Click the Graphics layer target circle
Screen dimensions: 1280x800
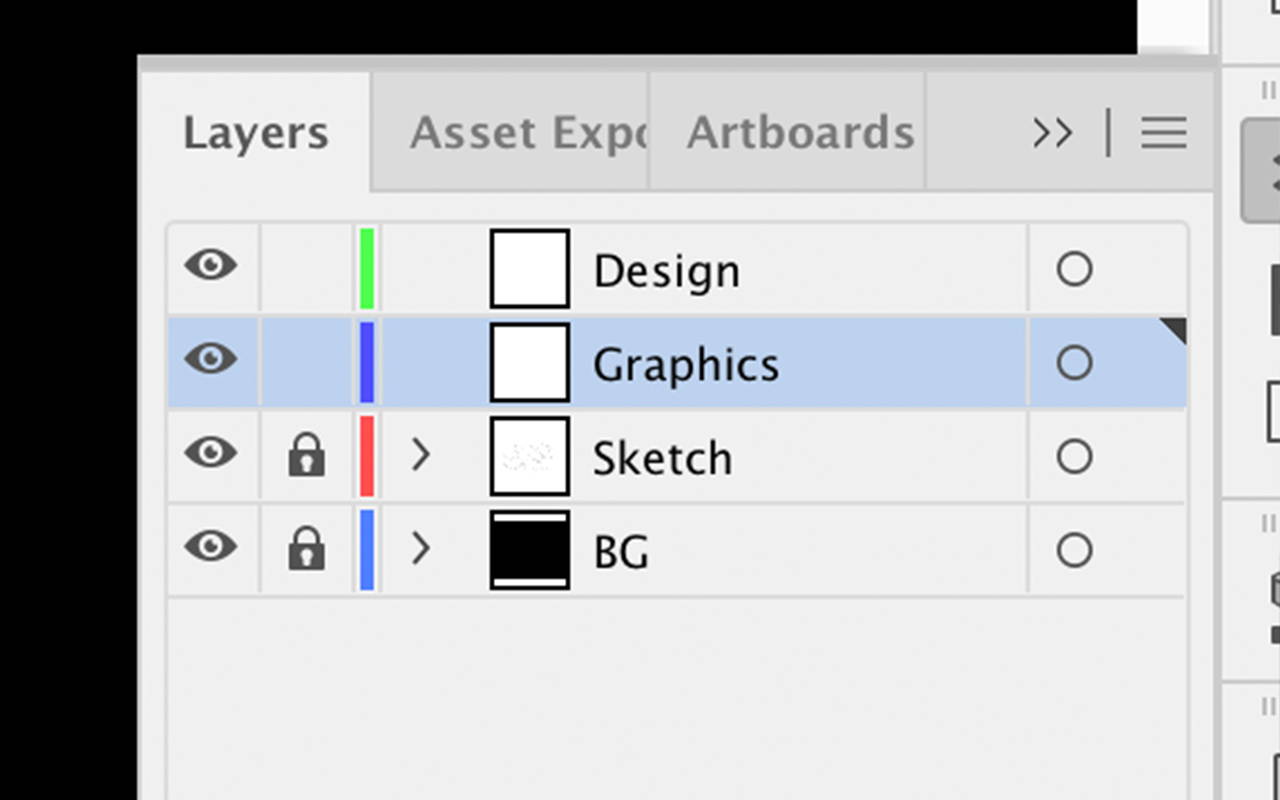1074,363
